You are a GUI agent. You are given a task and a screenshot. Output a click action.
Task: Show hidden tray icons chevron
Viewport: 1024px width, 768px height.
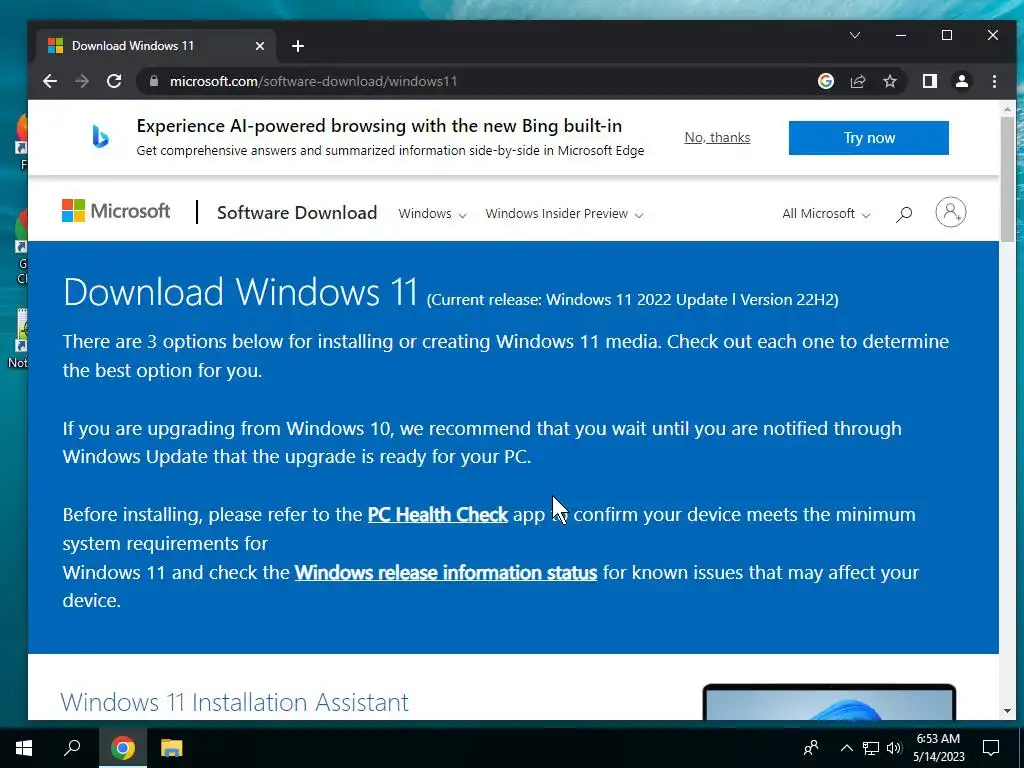[846, 748]
